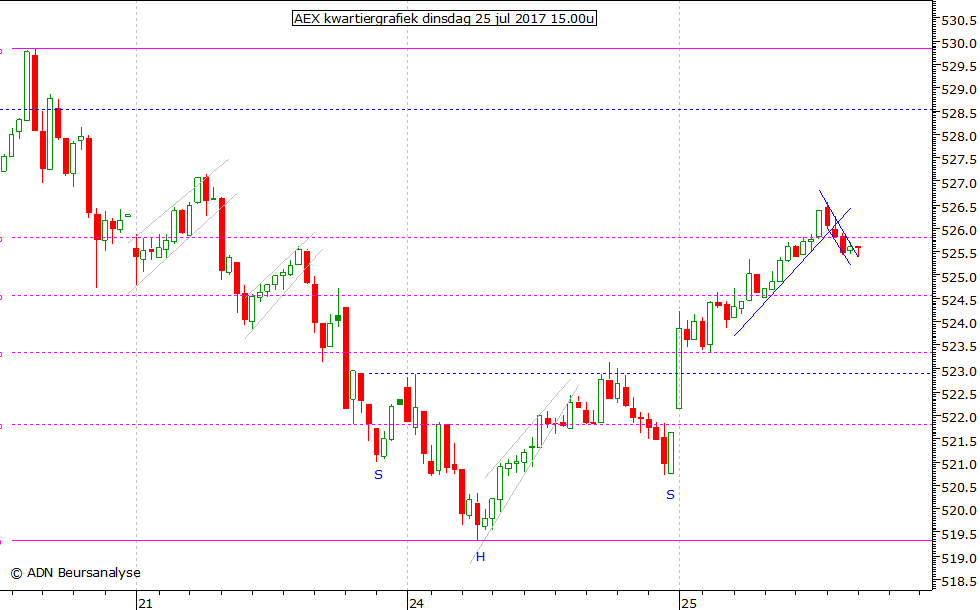This screenshot has width=980, height=610.
Task: Click the '© ADN Beursanalyse' copyright text
Action: click(x=76, y=572)
